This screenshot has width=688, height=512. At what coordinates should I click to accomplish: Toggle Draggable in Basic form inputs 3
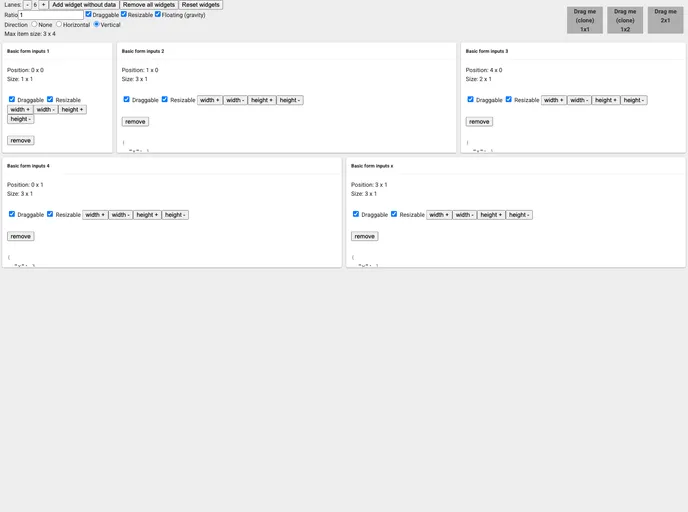470,99
